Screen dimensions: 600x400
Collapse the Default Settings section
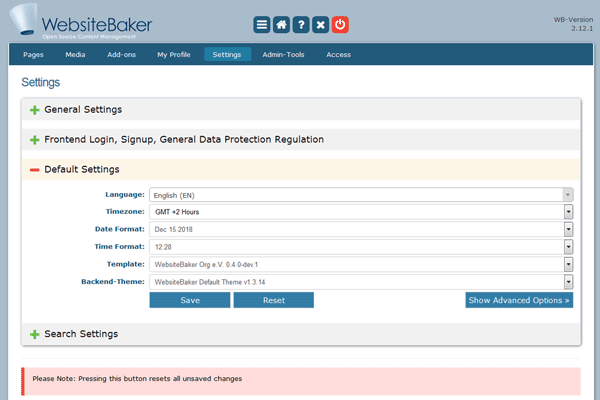point(35,171)
